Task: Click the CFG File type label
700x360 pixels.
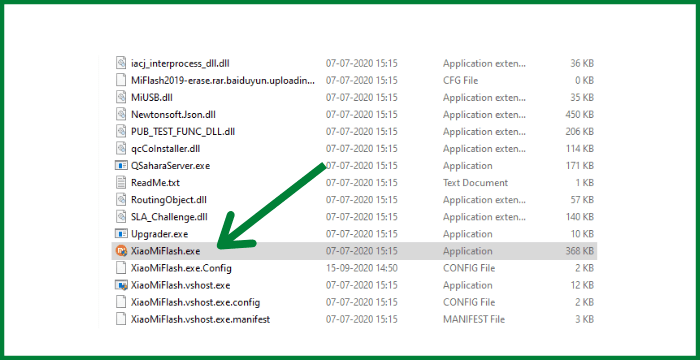Action: coord(460,80)
